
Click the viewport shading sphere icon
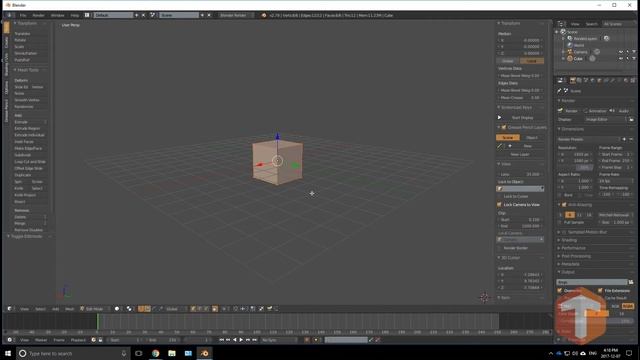coord(118,309)
